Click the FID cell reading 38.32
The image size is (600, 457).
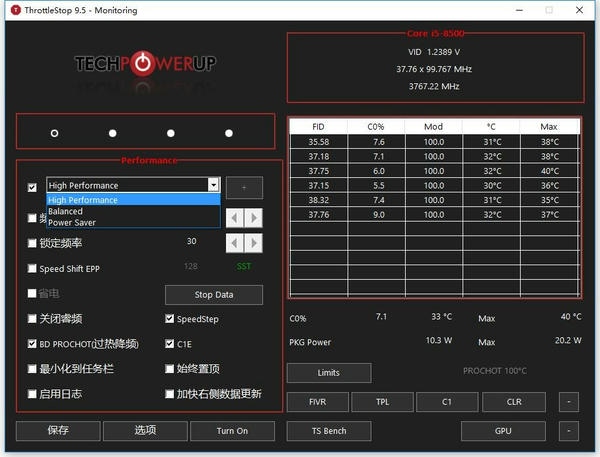[319, 200]
